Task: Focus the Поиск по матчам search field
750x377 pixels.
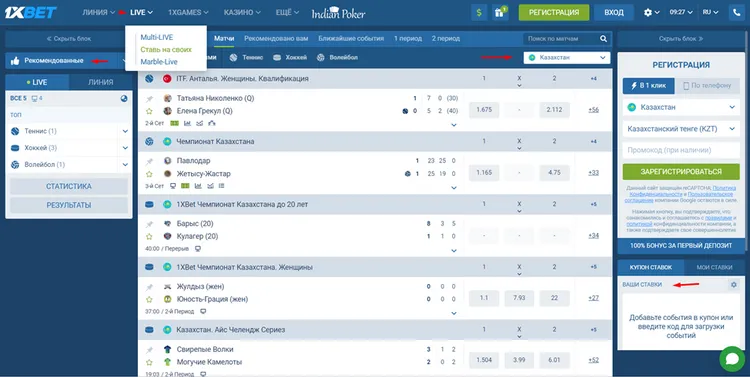Action: point(560,39)
